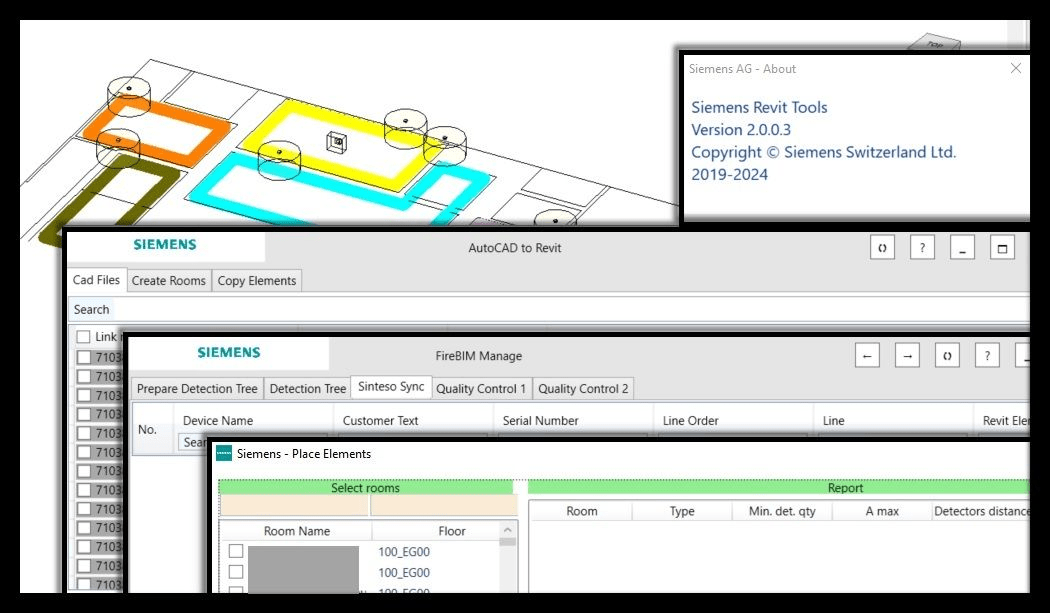The image size is (1050, 613).
Task: Click the refresh icon in FireBIM Manage
Action: (947, 356)
